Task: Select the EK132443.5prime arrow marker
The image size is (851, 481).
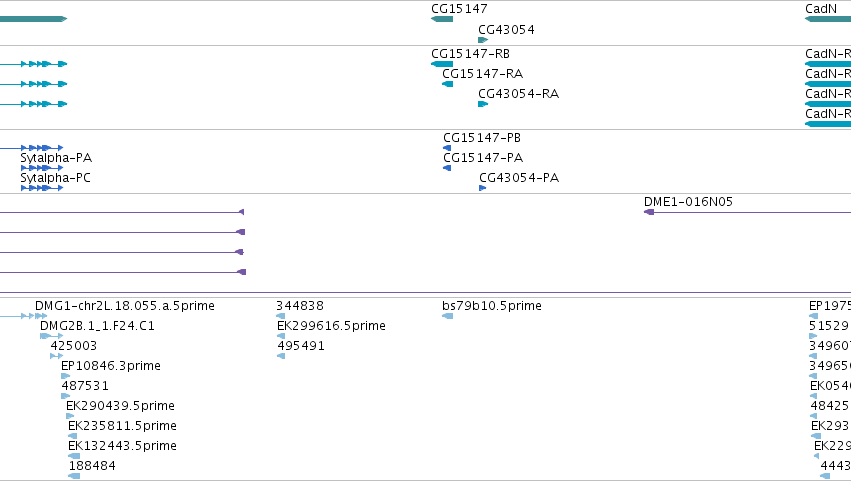Action: click(x=74, y=456)
